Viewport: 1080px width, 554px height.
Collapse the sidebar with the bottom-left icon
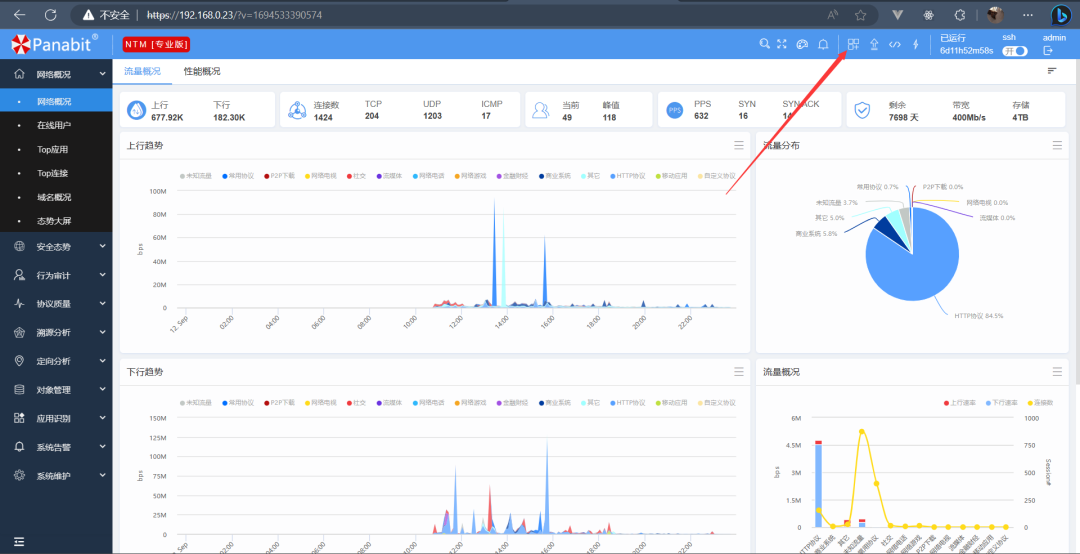tap(19, 541)
